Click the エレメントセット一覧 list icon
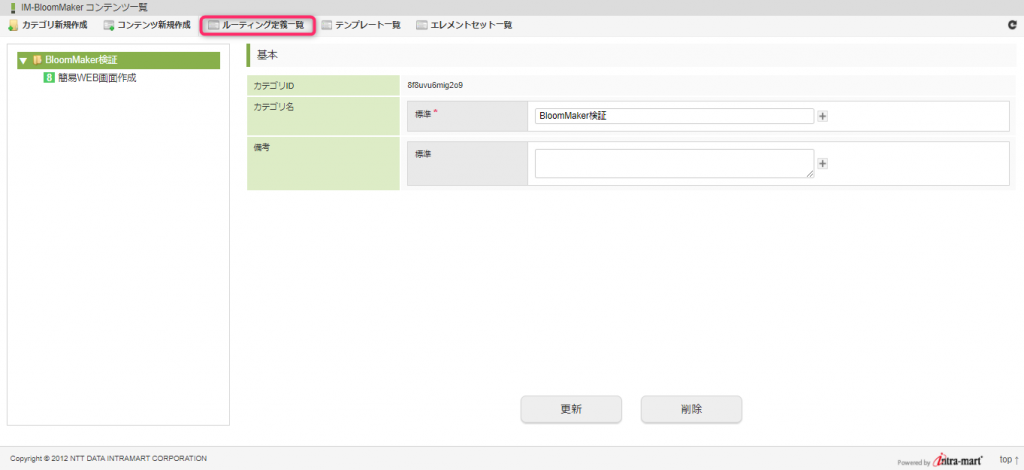 (422, 25)
